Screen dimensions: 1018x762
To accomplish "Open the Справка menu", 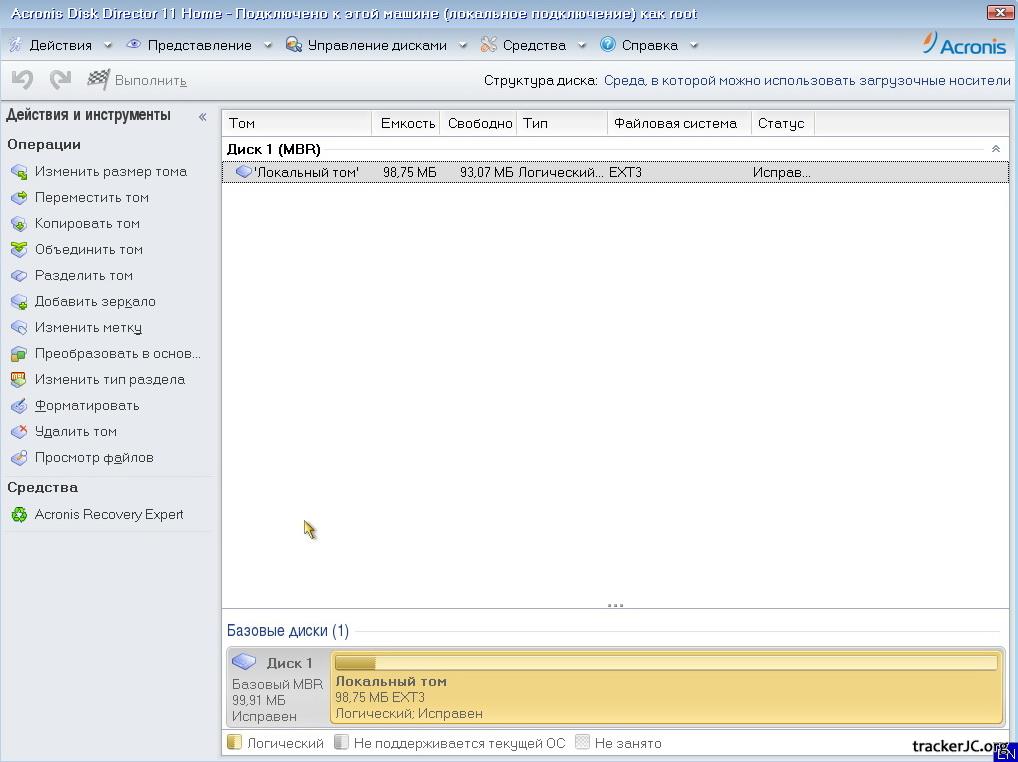I will [648, 45].
